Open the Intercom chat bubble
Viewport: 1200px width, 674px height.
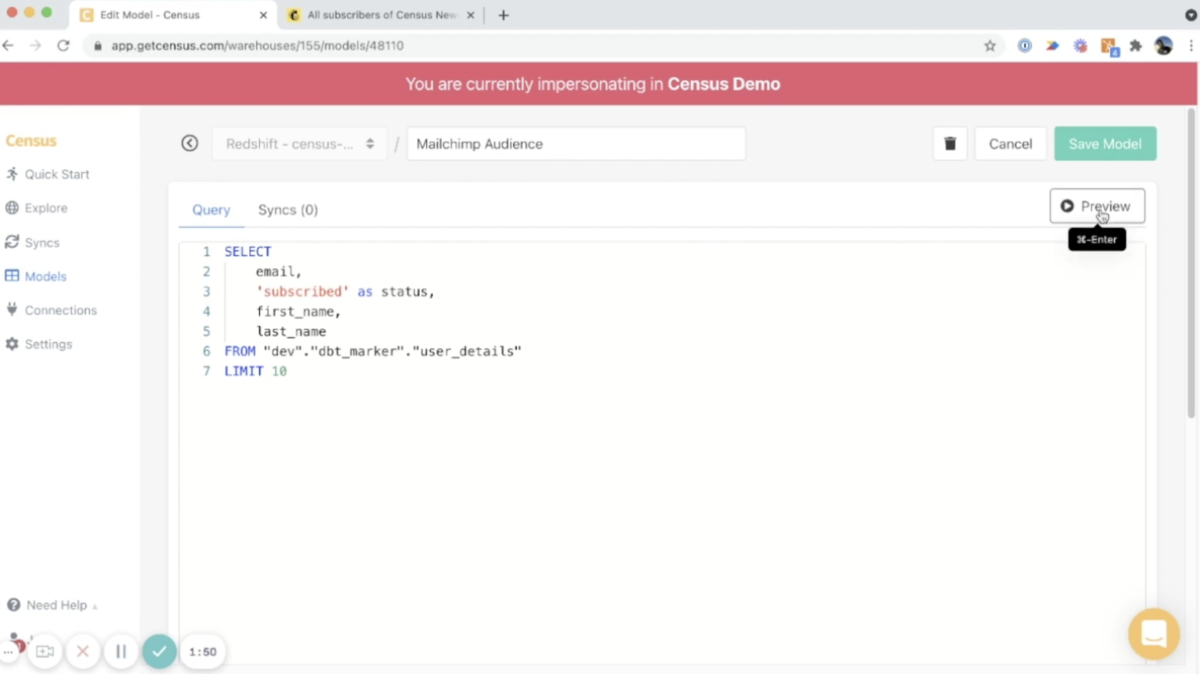click(1154, 634)
